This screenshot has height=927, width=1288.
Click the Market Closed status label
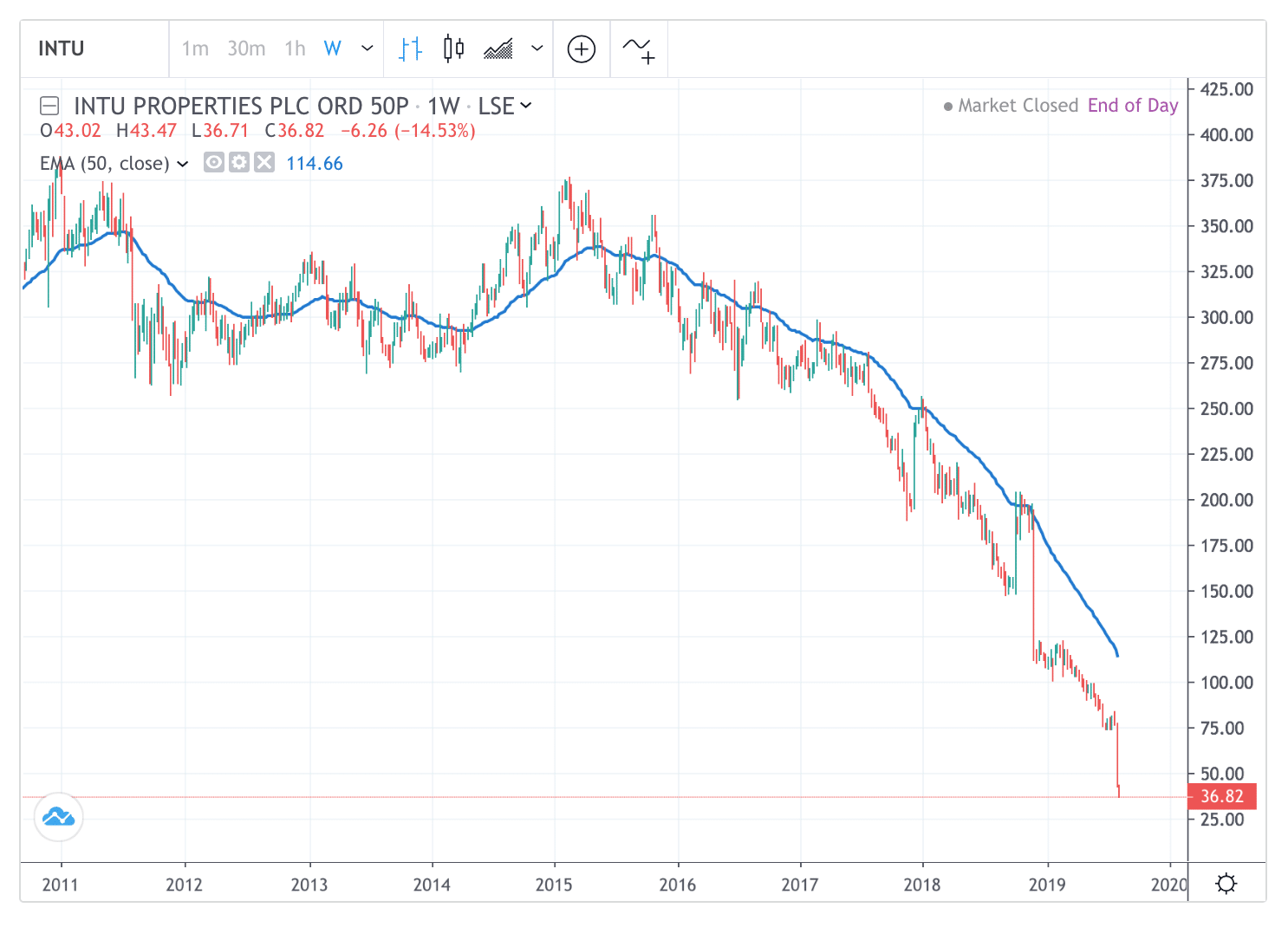[1018, 106]
